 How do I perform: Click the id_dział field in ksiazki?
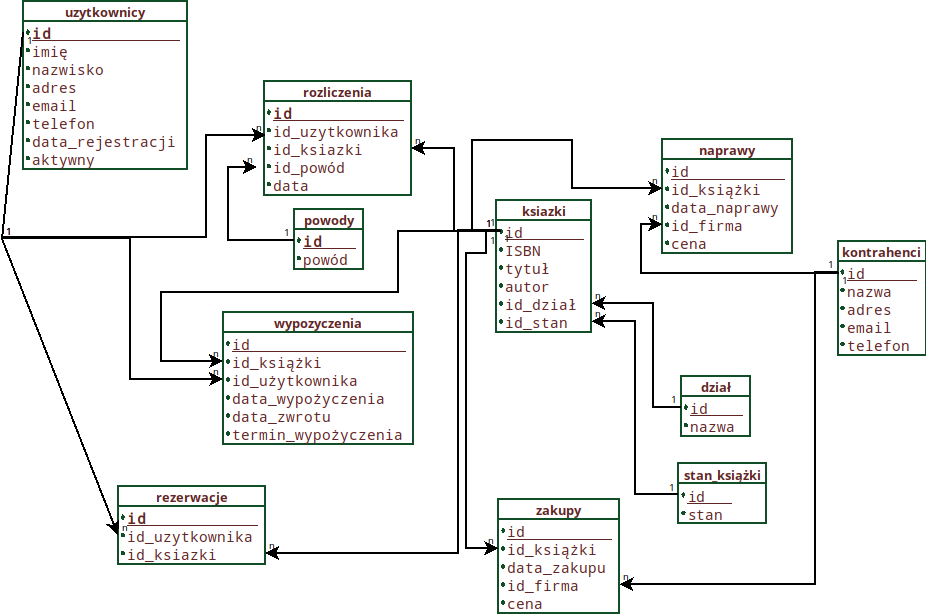click(x=540, y=305)
